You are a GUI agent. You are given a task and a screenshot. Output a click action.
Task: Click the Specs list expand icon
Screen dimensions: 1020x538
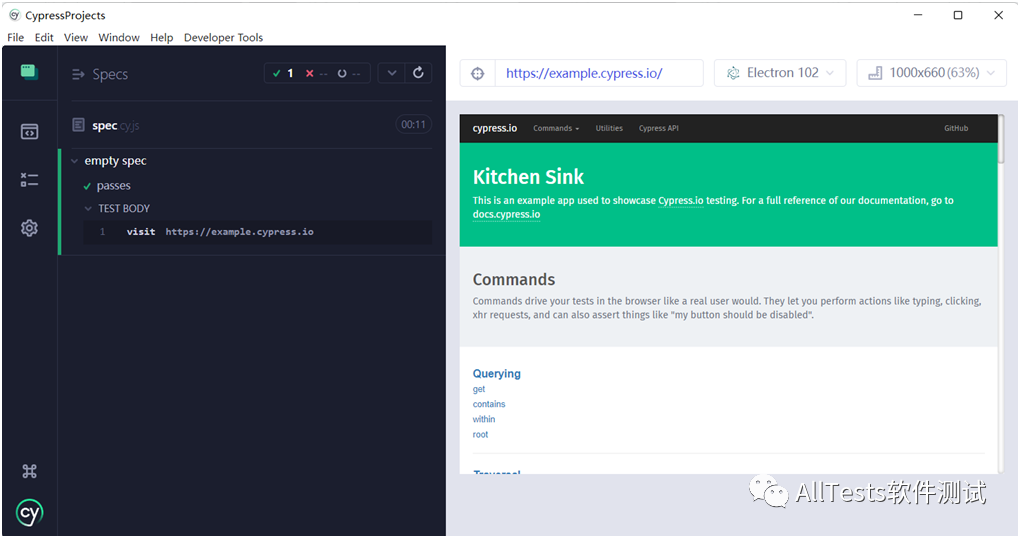coord(78,74)
